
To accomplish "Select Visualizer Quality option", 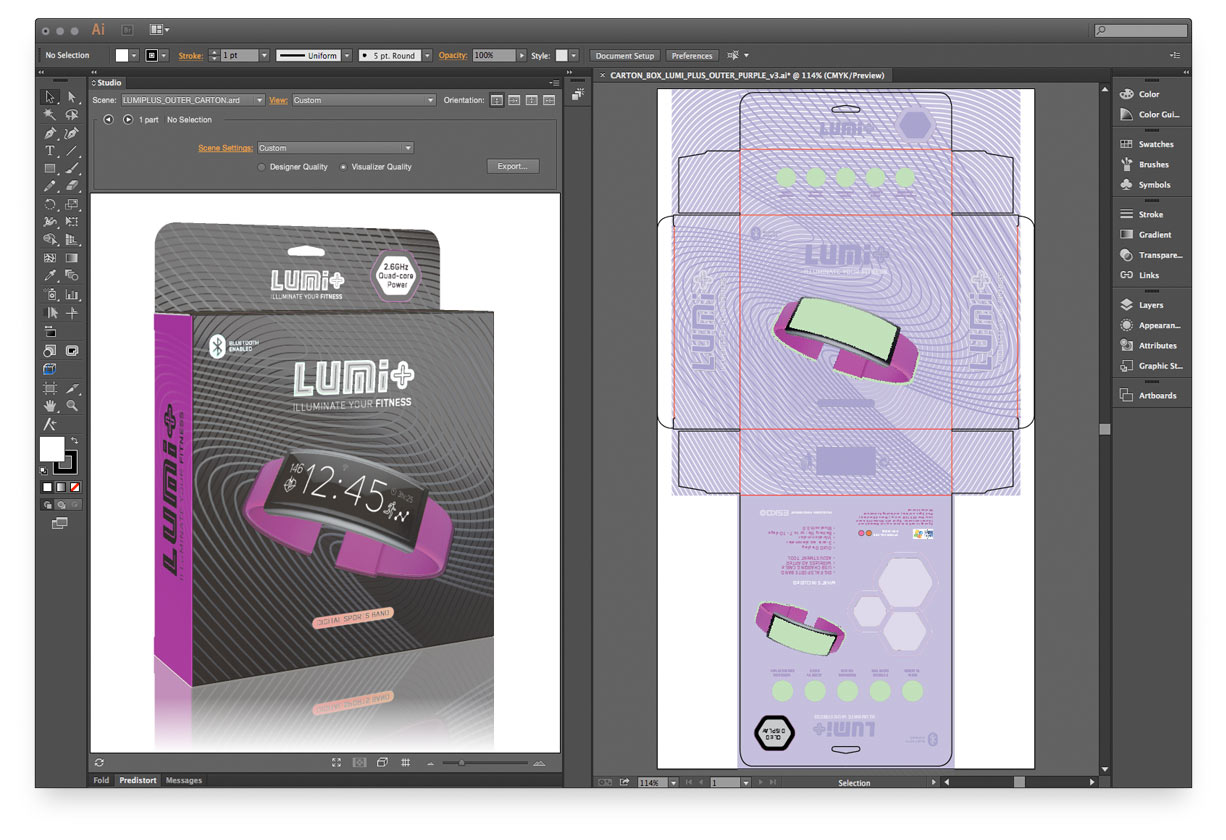I will (x=345, y=167).
